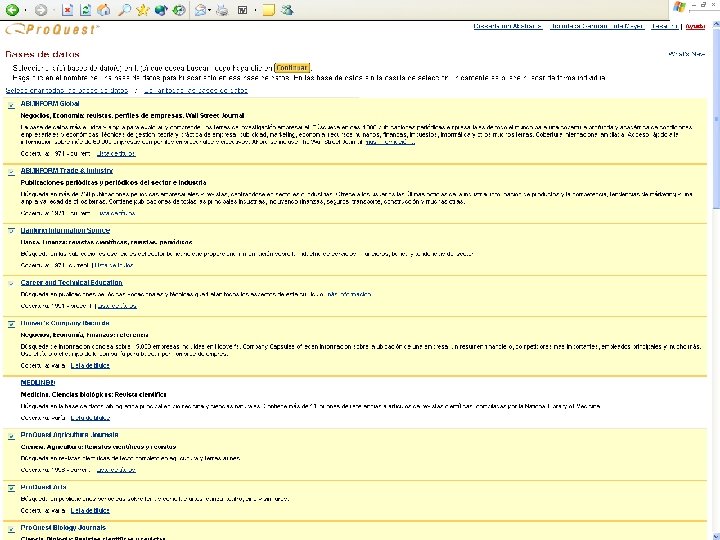Open Search with the magnifier icon
720x540 pixels.
pos(124,10)
